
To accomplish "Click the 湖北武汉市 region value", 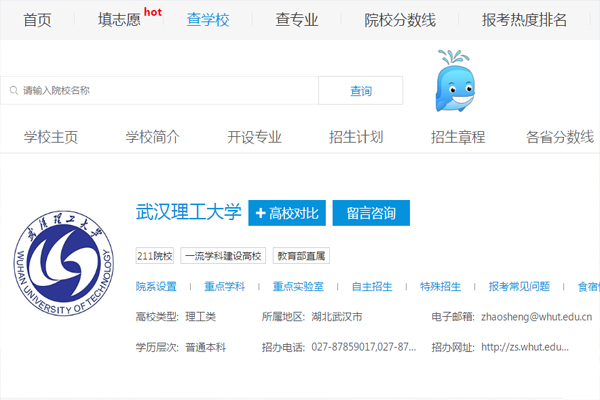I will point(337,317).
